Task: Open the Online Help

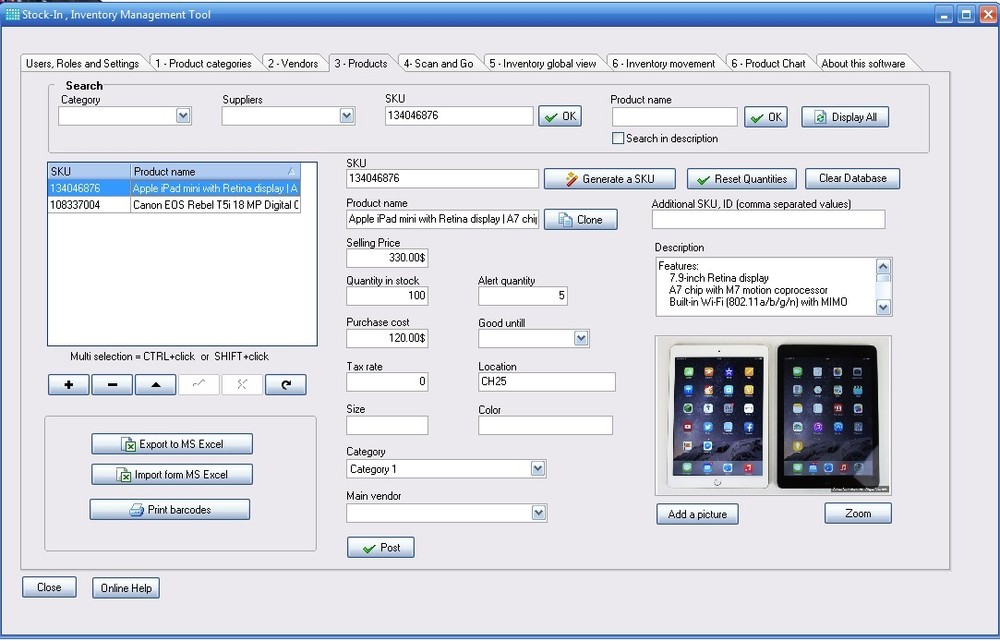Action: (125, 587)
